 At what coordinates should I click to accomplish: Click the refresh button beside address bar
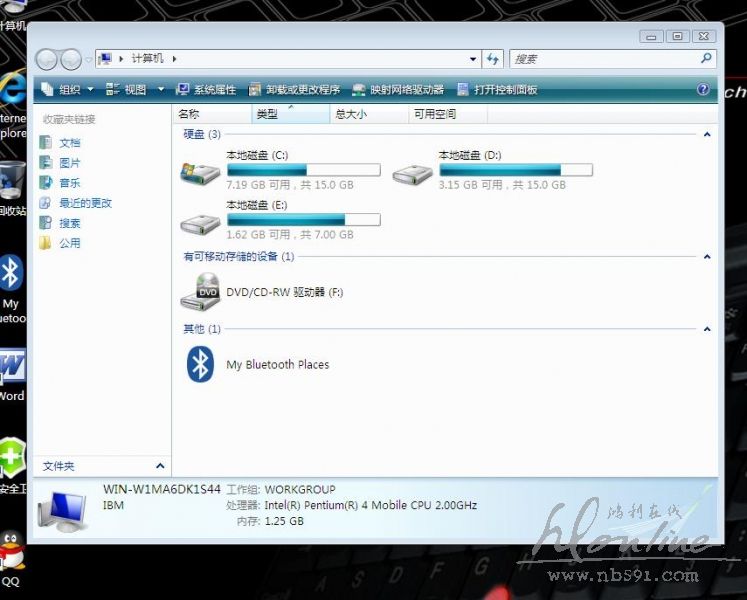click(493, 59)
